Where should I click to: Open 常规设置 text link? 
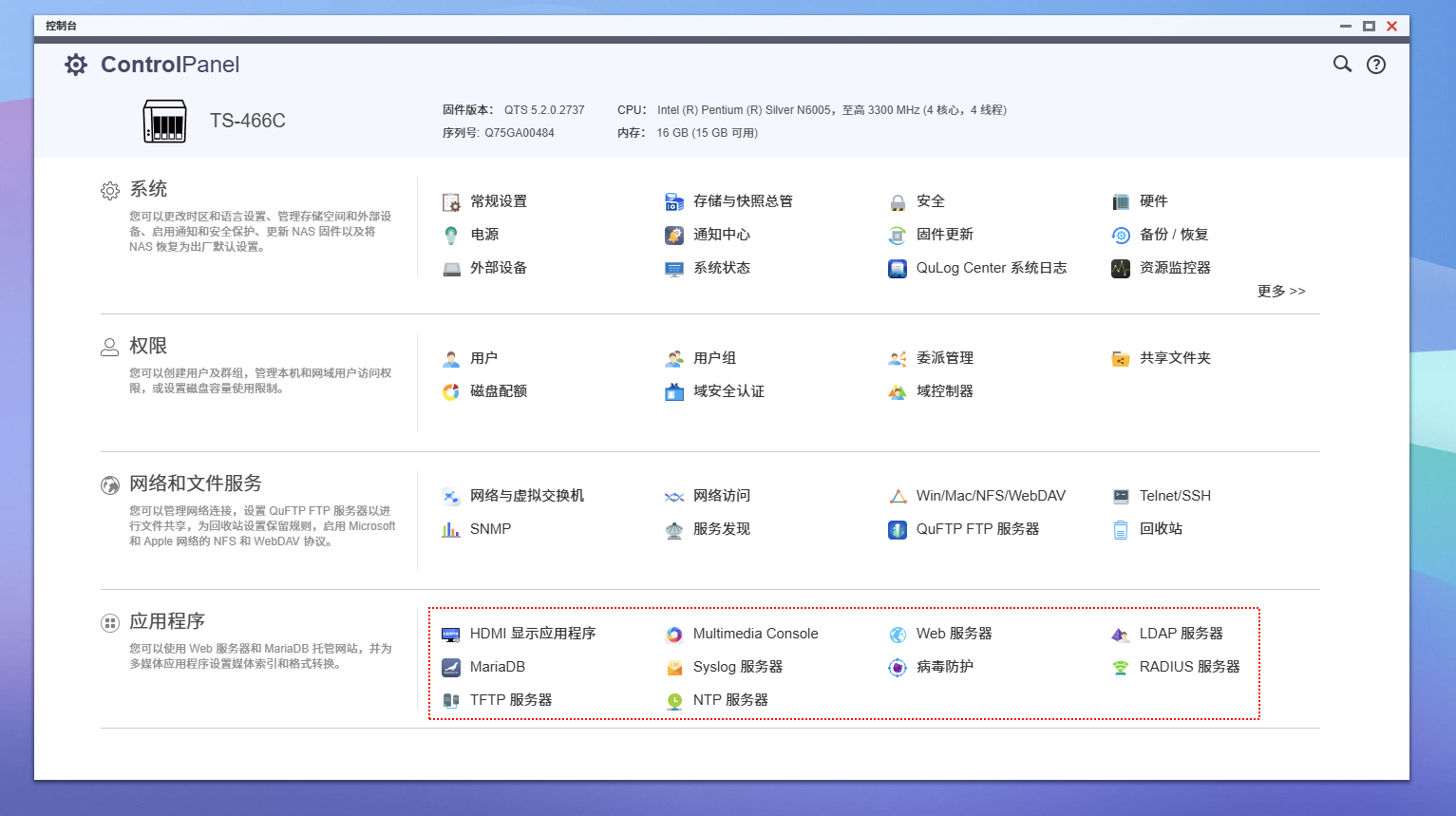[x=499, y=201]
